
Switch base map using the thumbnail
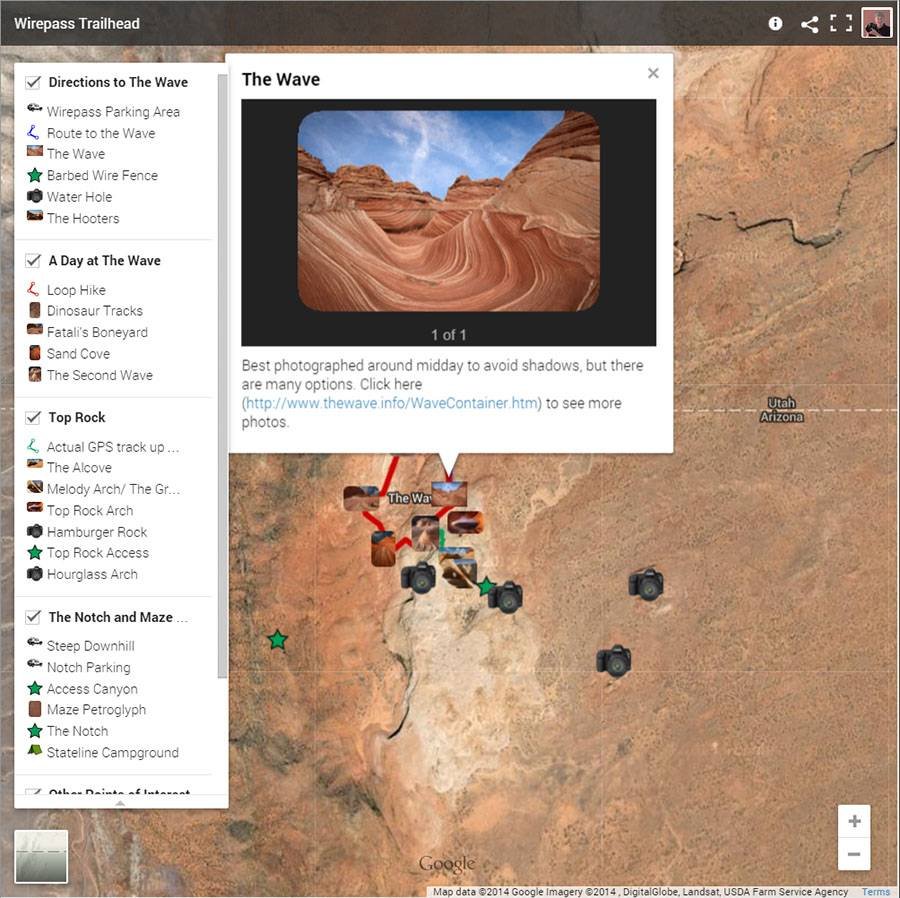click(x=41, y=856)
